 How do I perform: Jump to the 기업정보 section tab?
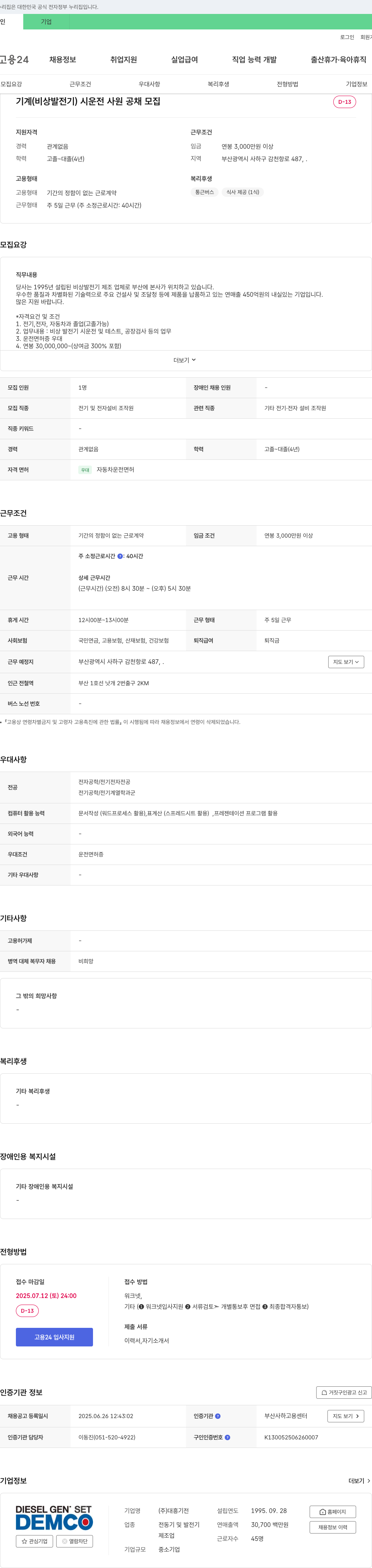tap(357, 84)
